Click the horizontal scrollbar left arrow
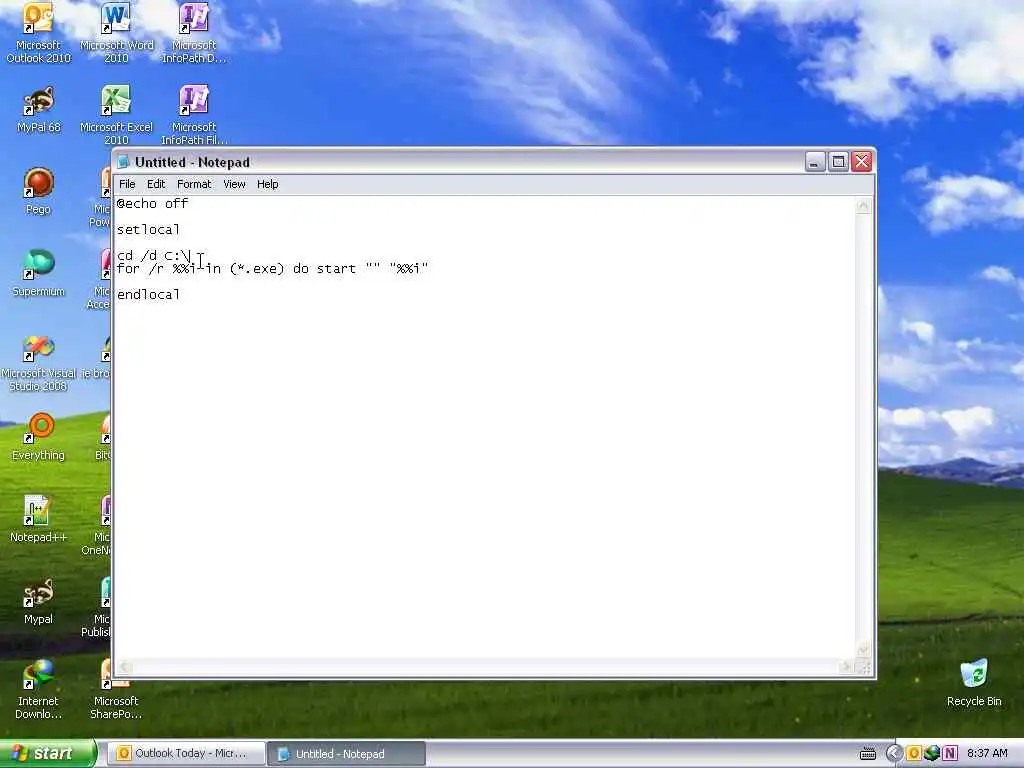 click(125, 667)
